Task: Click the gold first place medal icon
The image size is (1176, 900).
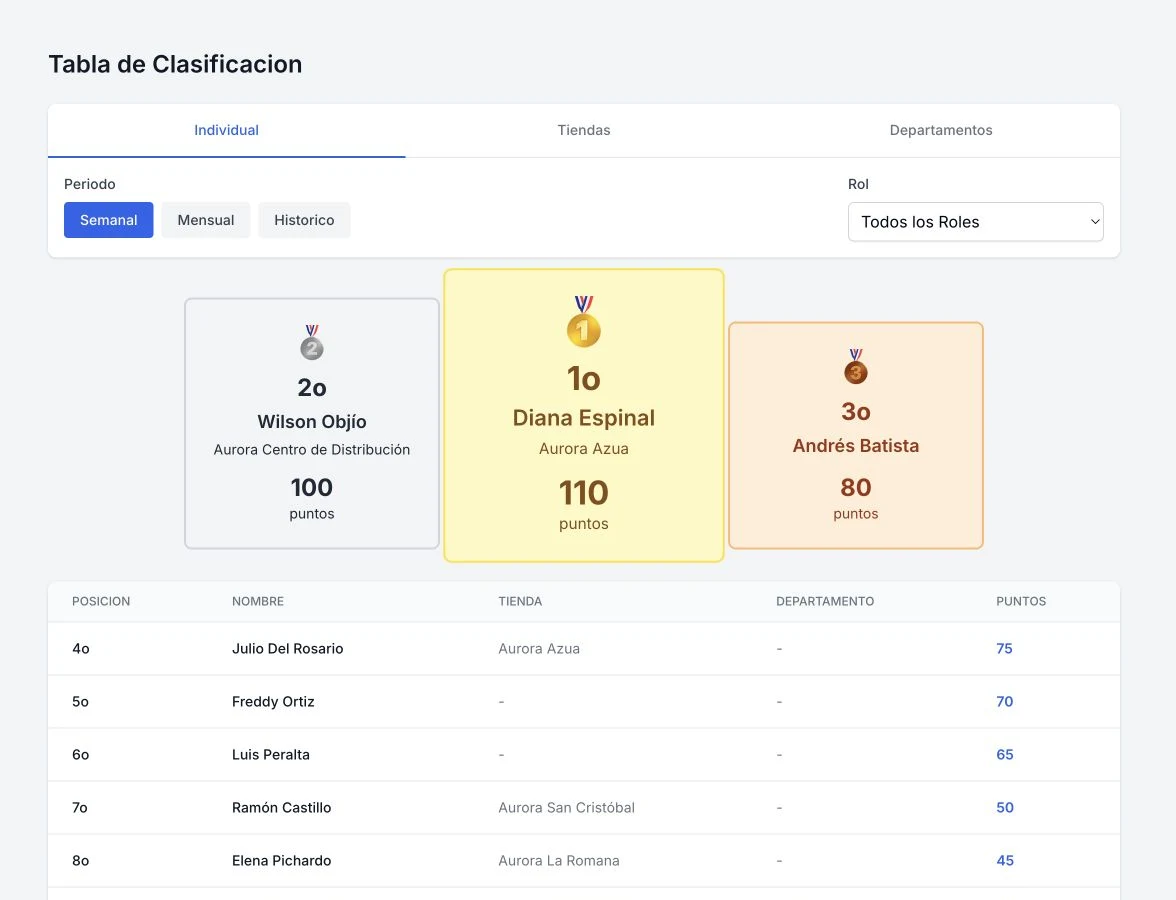Action: click(x=584, y=321)
